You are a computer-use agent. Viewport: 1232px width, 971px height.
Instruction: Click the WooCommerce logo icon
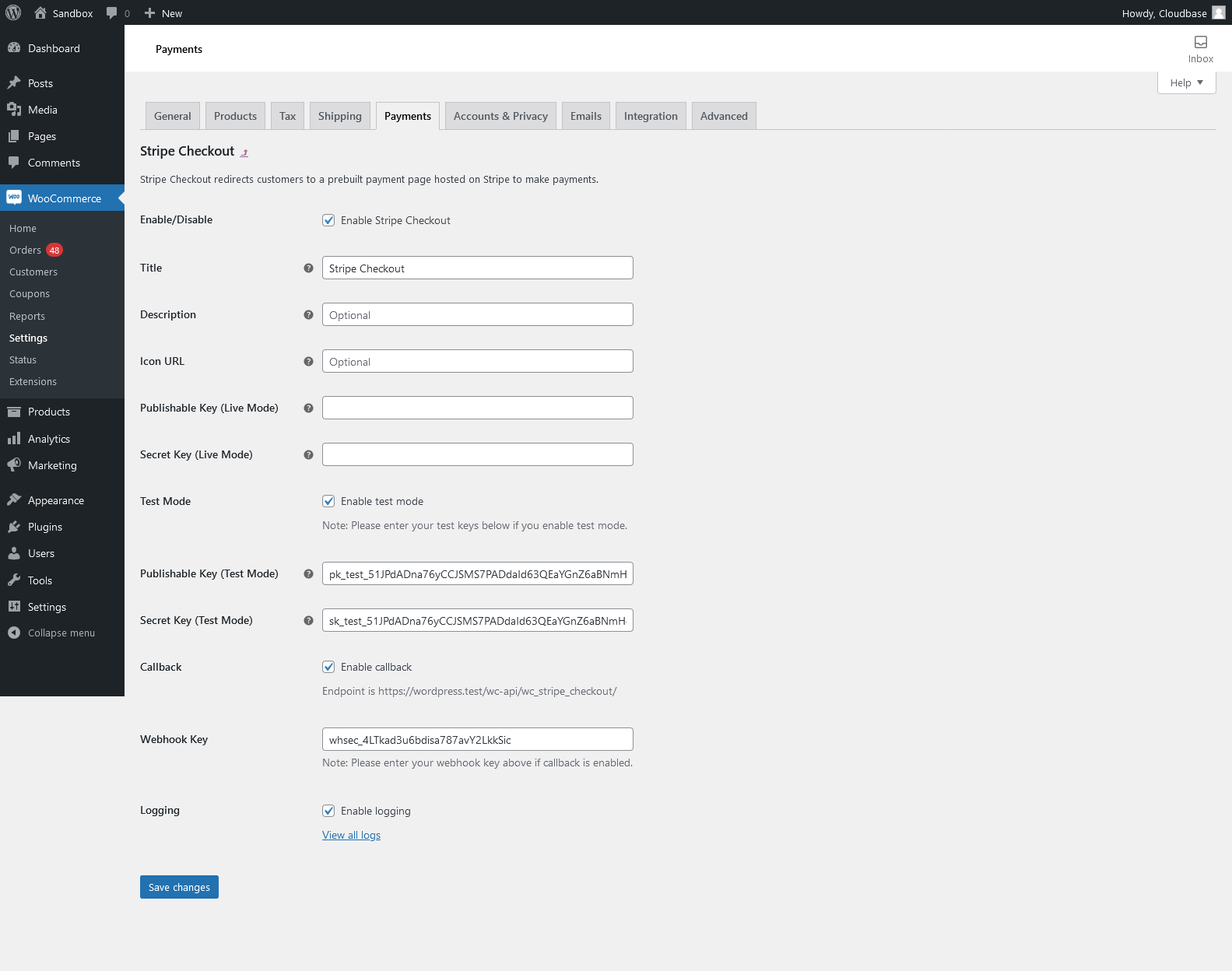(x=14, y=198)
